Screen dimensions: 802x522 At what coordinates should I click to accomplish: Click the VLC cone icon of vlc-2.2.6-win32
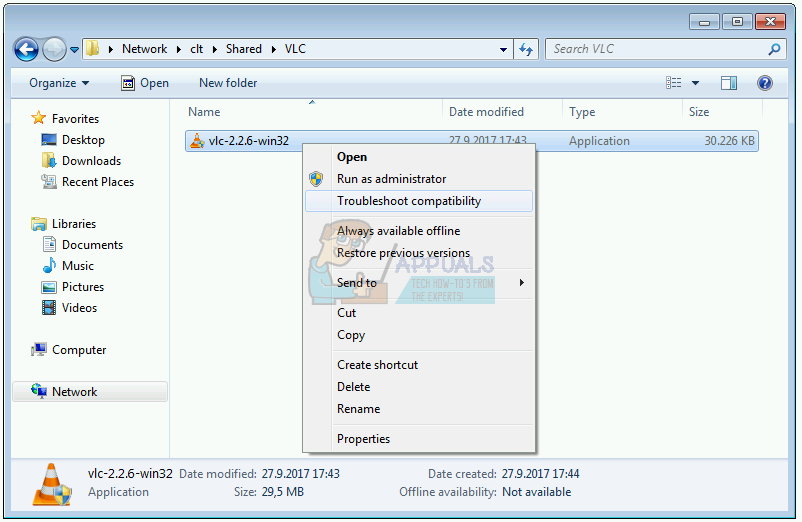click(197, 141)
